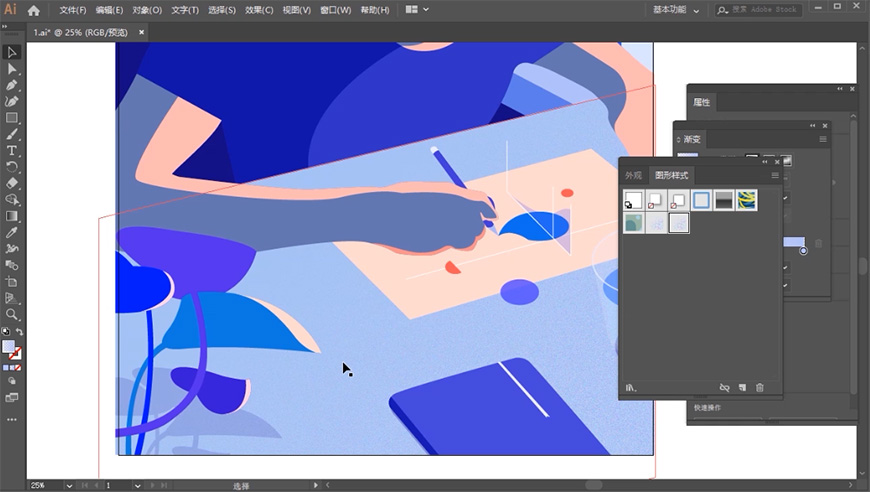The width and height of the screenshot is (870, 492).
Task: Open the drawing modes icon
Action: pos(11,381)
